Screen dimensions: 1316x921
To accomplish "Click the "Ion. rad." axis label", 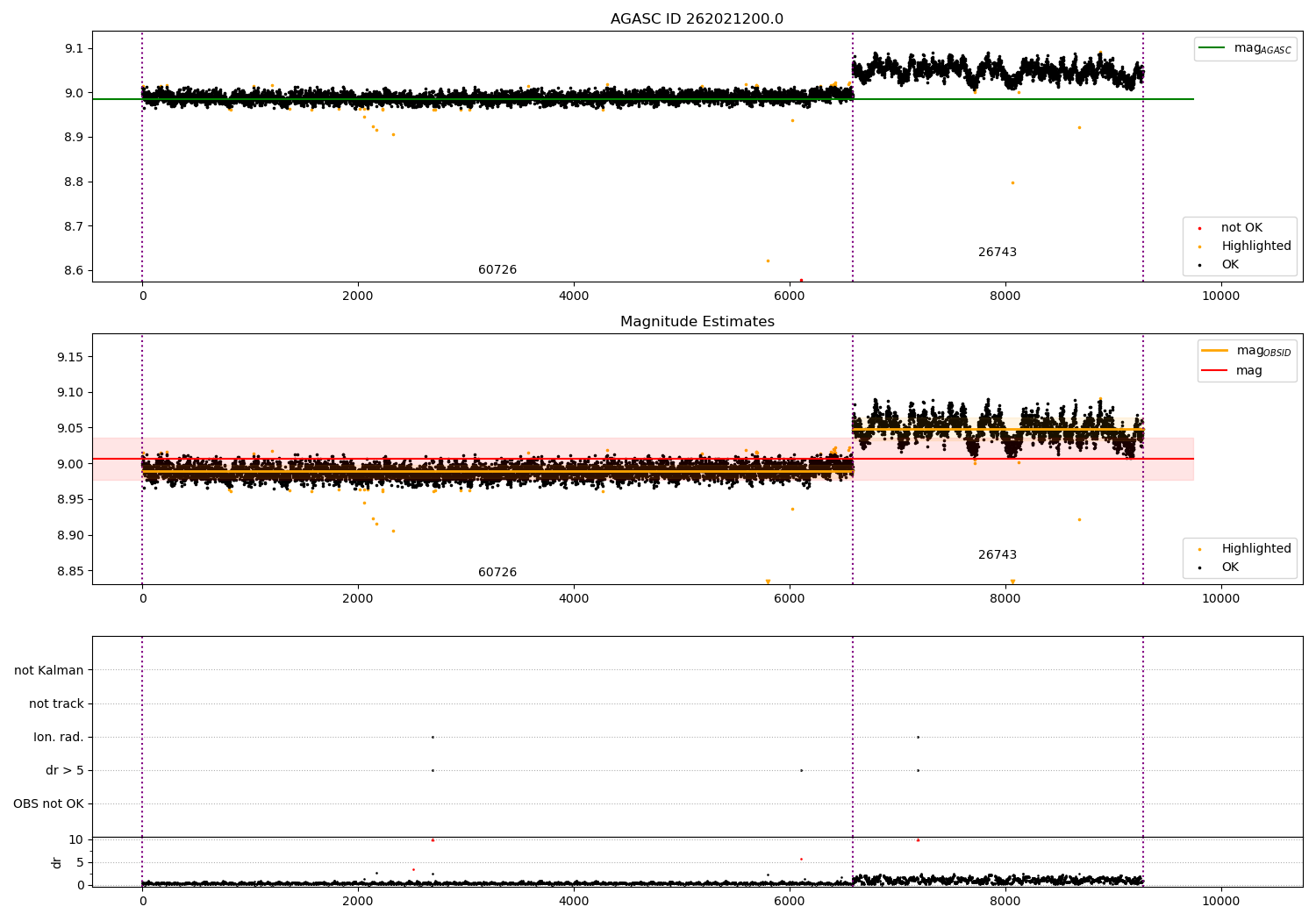I will (59, 737).
